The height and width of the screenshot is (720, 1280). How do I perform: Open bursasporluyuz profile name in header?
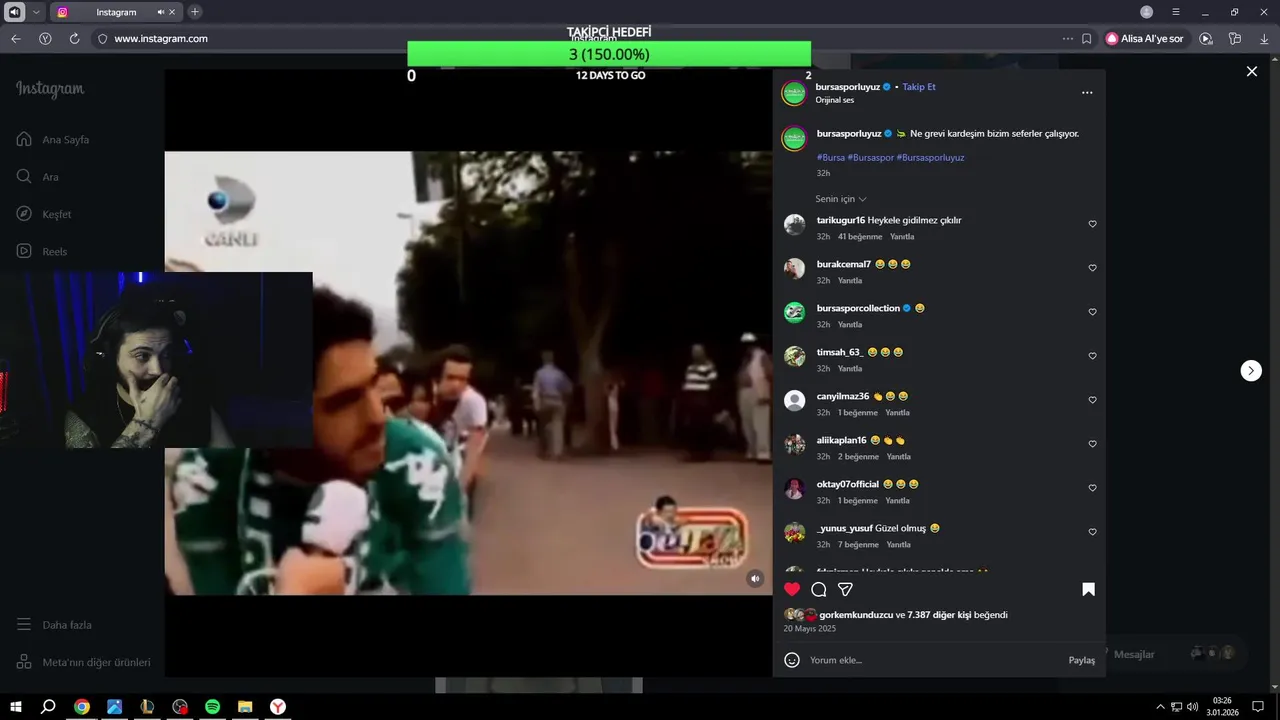(x=847, y=87)
